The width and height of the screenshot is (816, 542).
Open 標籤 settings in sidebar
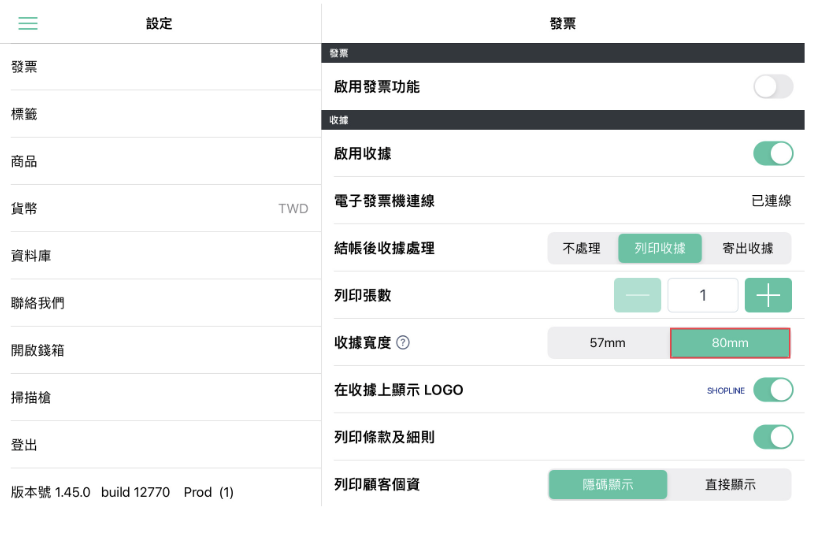click(x=160, y=114)
